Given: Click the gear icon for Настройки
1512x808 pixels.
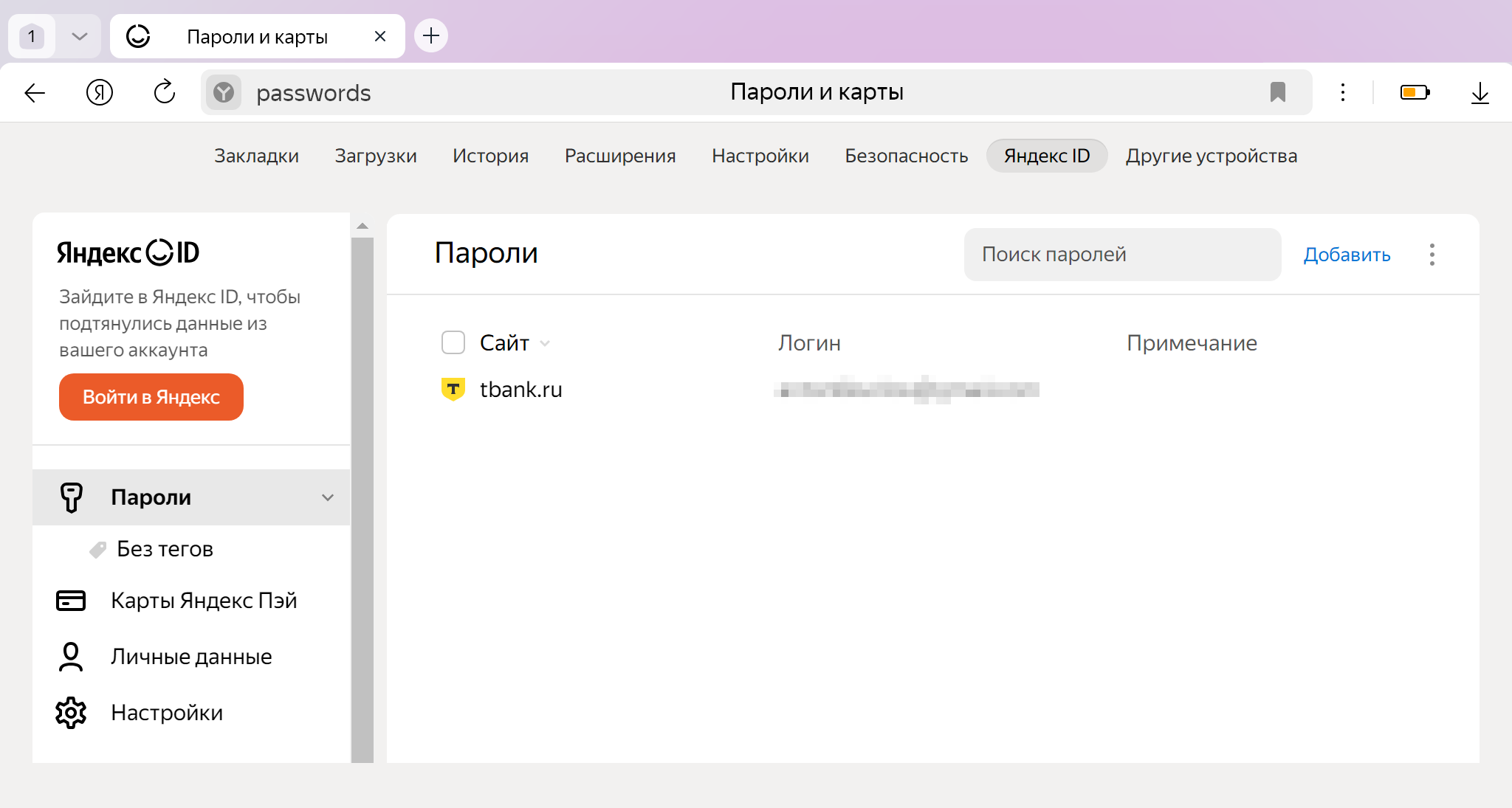Looking at the screenshot, I should coord(71,713).
